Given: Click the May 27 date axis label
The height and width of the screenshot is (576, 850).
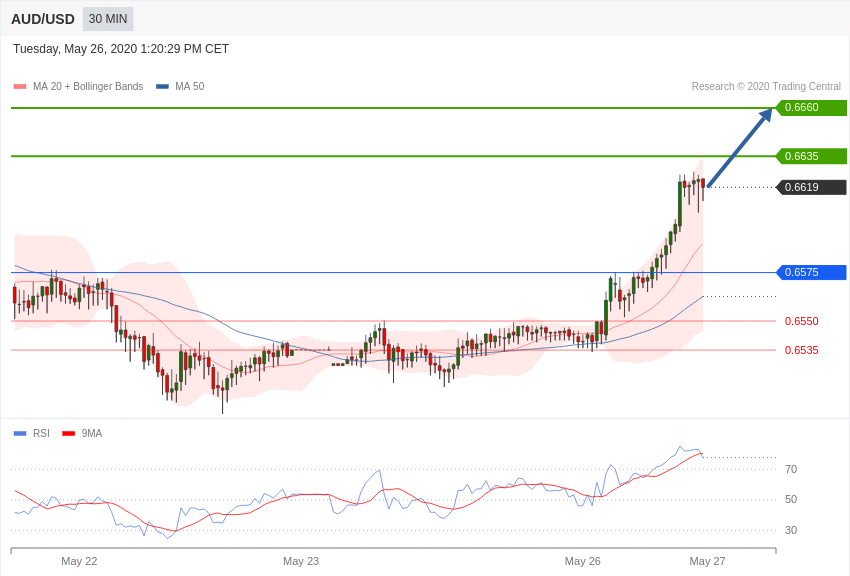Looking at the screenshot, I should [707, 561].
